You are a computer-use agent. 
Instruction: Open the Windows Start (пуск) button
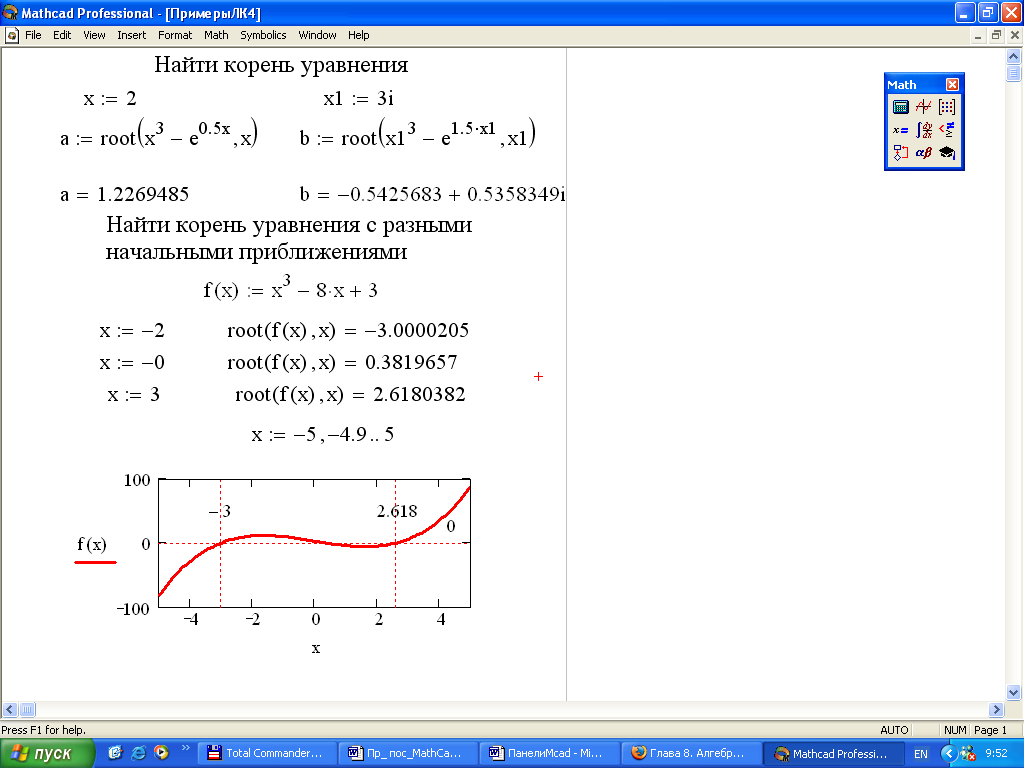[47, 754]
